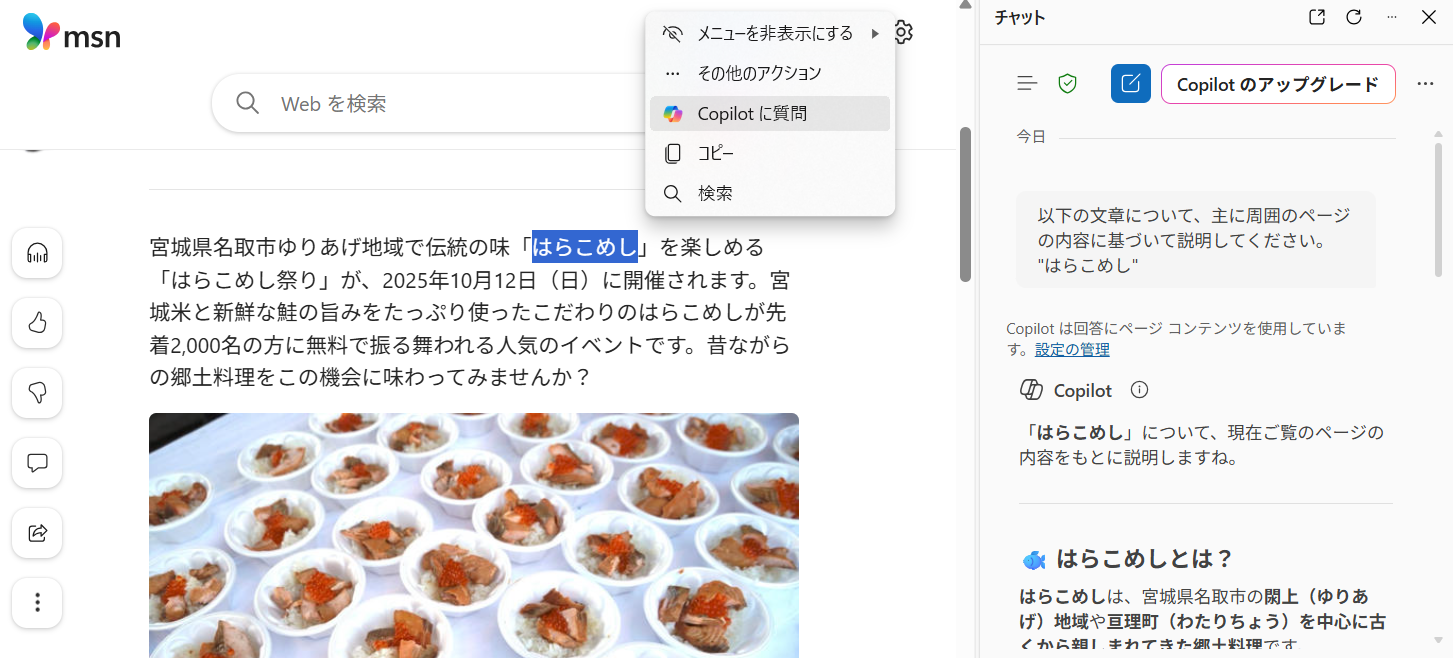Open the '設定の管理' link
The width and height of the screenshot is (1453, 658).
[x=1072, y=350]
